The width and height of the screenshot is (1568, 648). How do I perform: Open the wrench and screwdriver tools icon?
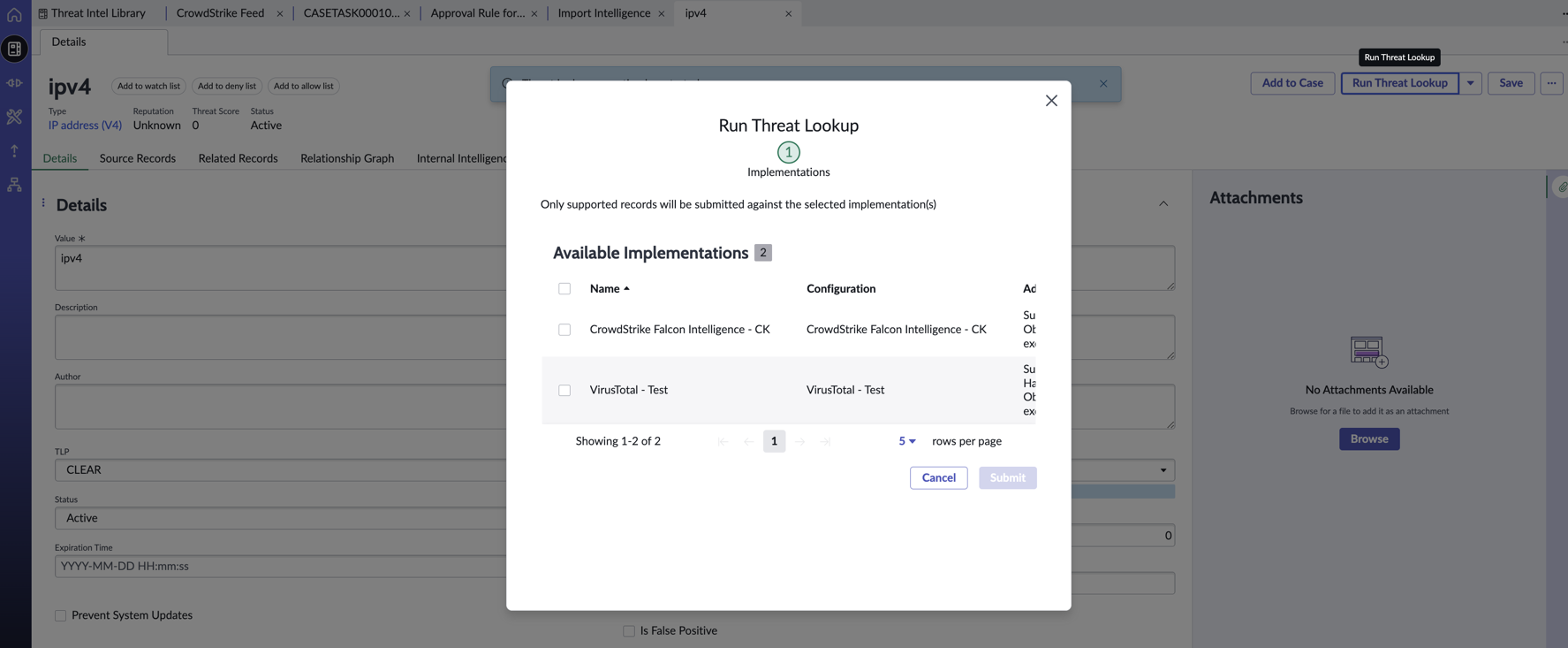(14, 117)
